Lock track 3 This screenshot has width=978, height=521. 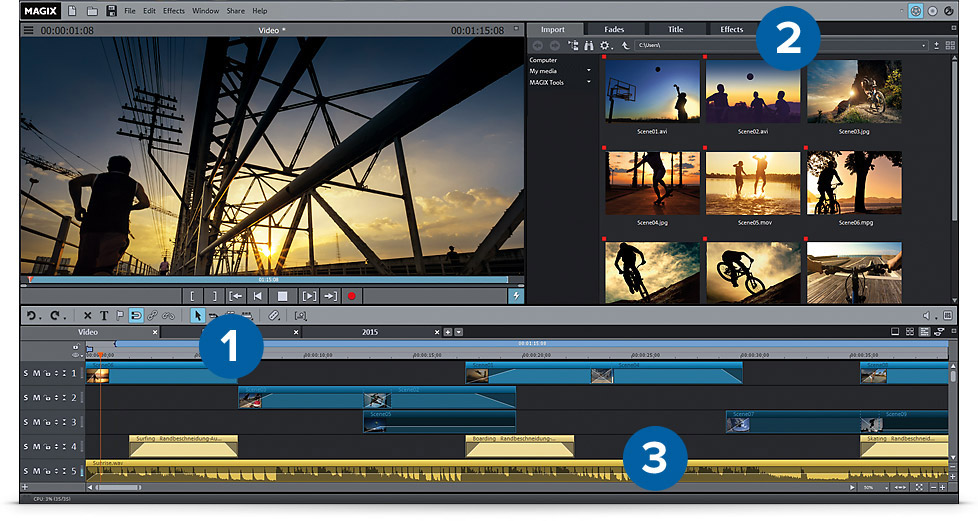47,422
